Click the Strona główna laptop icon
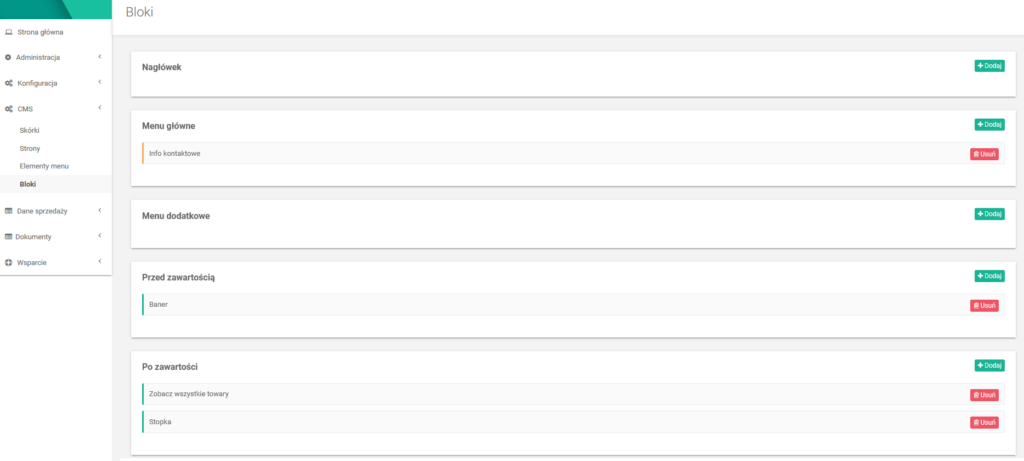 tap(8, 32)
